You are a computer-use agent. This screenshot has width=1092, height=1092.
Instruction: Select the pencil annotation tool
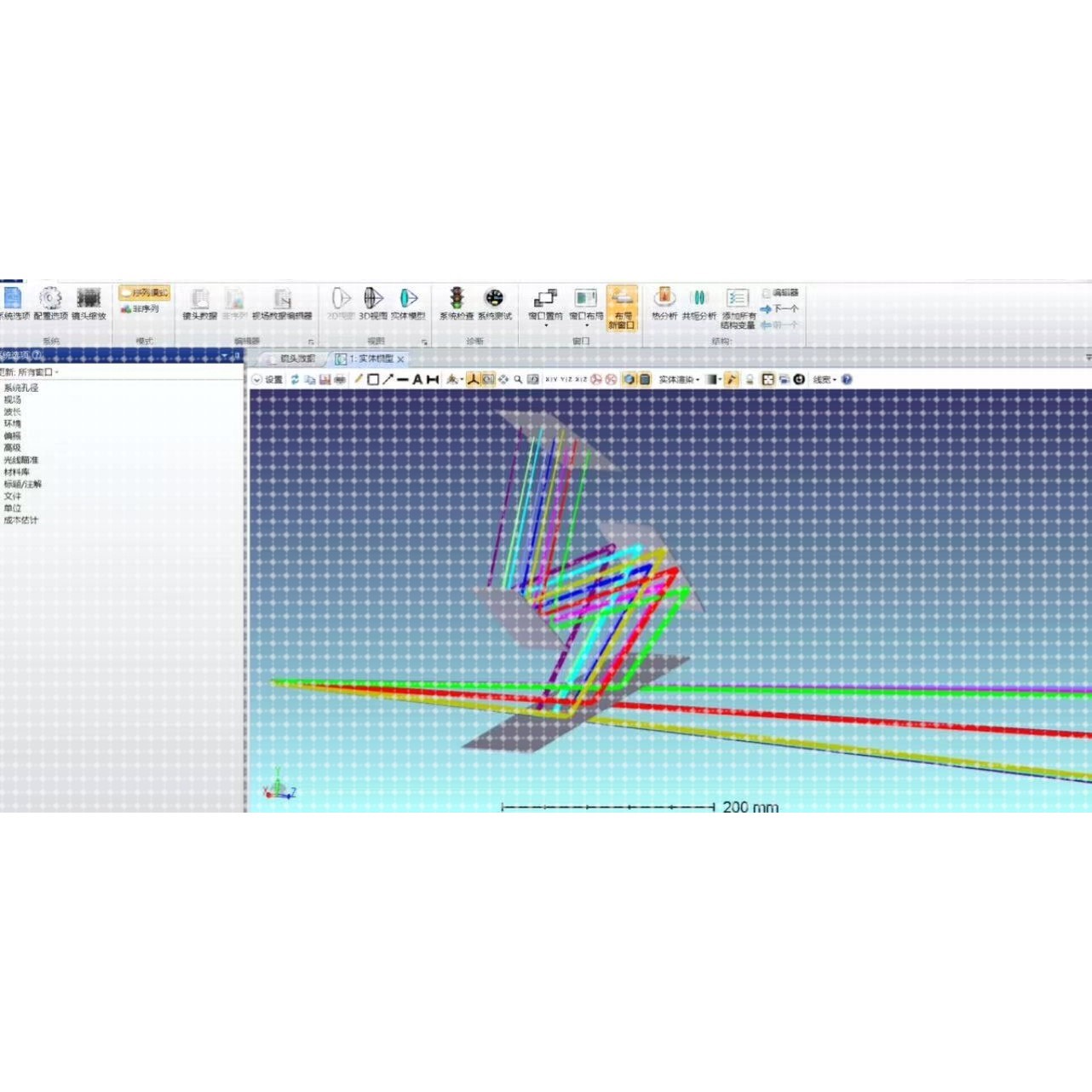click(359, 380)
